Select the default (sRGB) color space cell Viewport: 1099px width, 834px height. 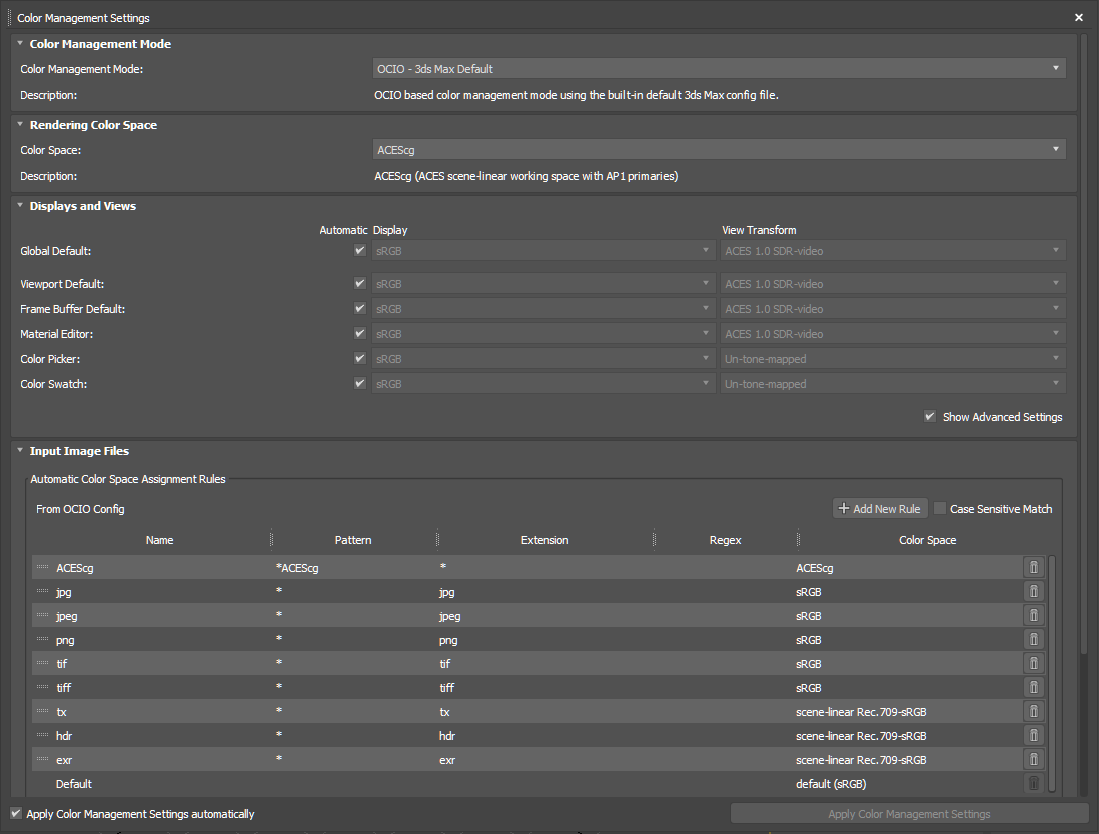[831, 784]
